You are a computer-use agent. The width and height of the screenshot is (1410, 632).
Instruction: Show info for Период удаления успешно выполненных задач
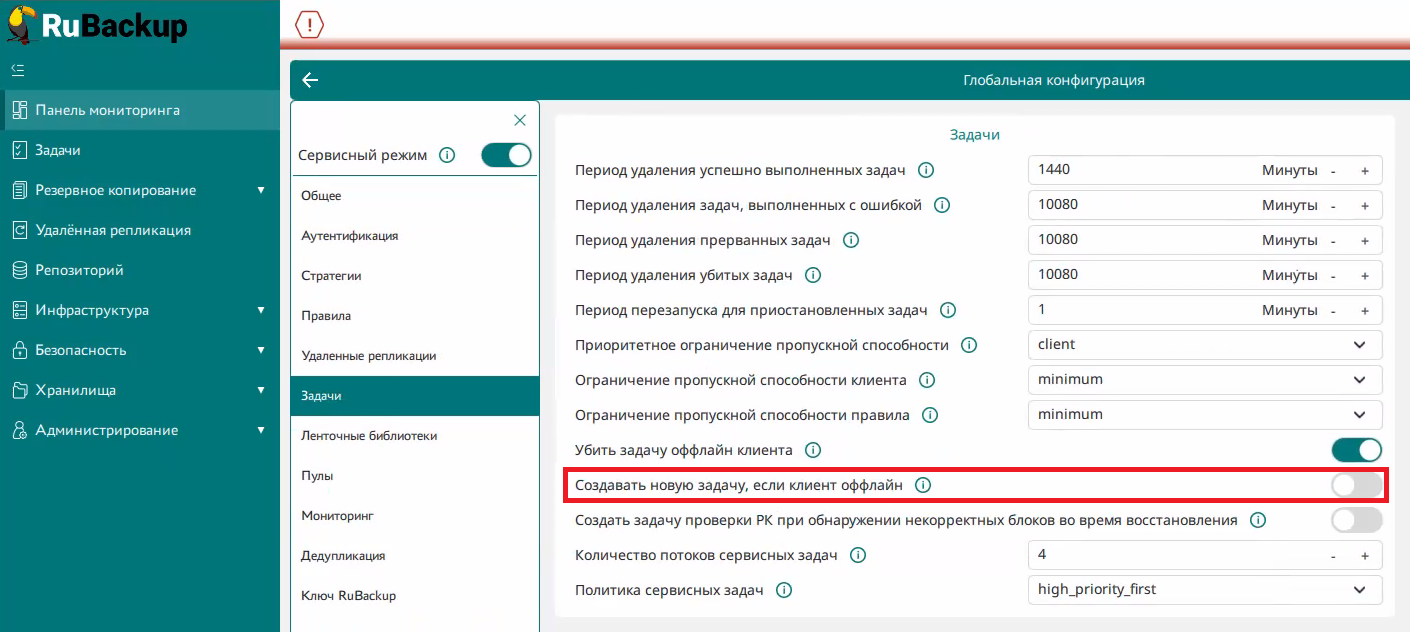pyautogui.click(x=926, y=170)
